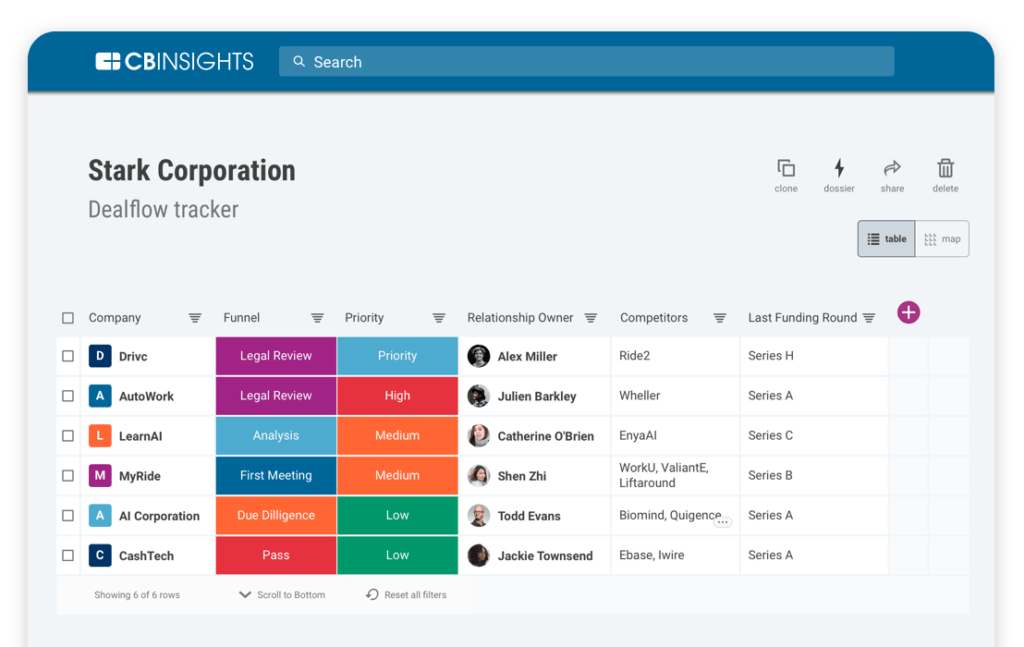Viewport: 1024px width, 647px height.
Task: Click the MyRide company M icon
Action: [x=100, y=475]
